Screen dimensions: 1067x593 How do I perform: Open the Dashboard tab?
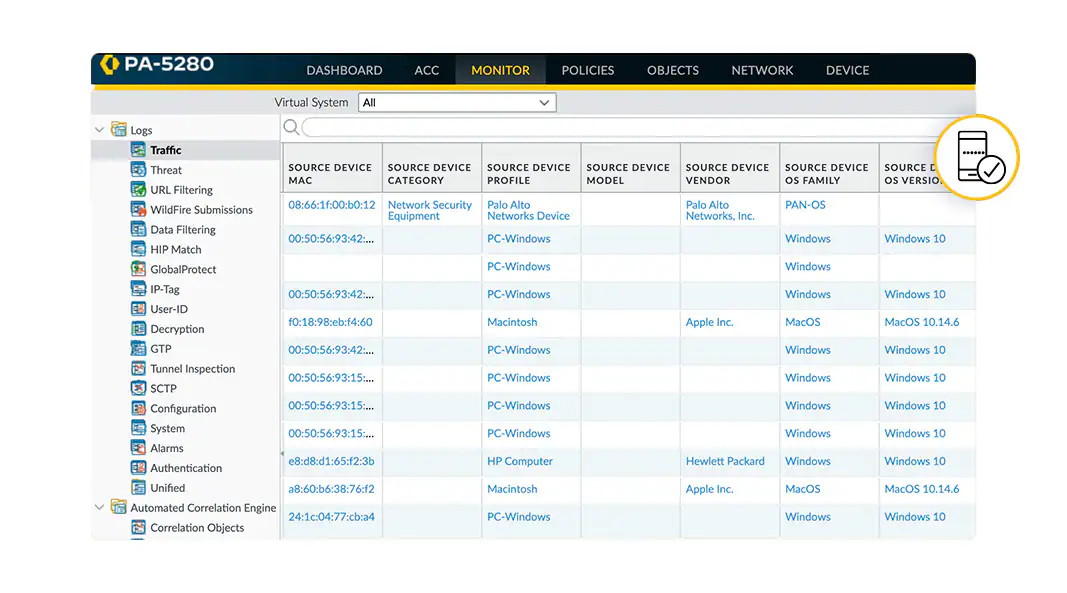344,70
